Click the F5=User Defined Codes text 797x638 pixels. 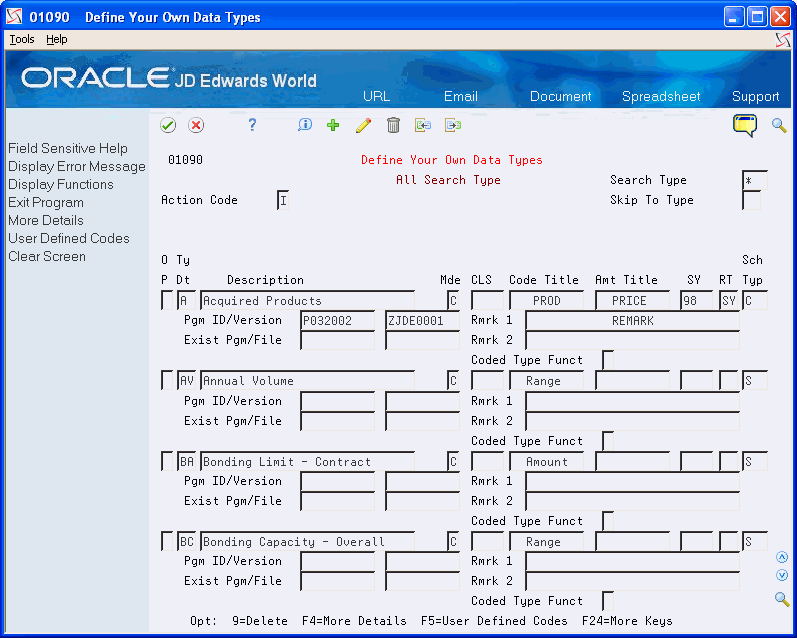tap(494, 621)
